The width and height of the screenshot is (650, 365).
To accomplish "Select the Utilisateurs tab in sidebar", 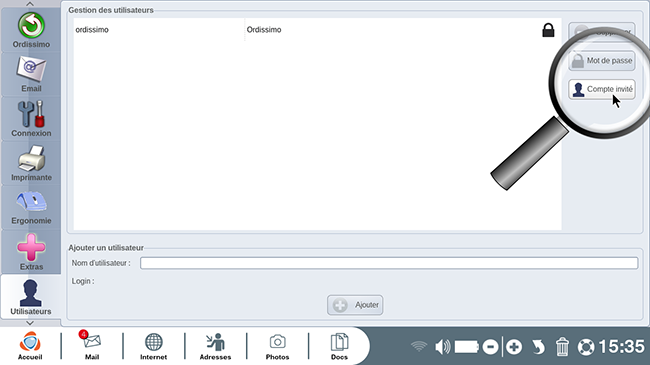I will tap(31, 297).
